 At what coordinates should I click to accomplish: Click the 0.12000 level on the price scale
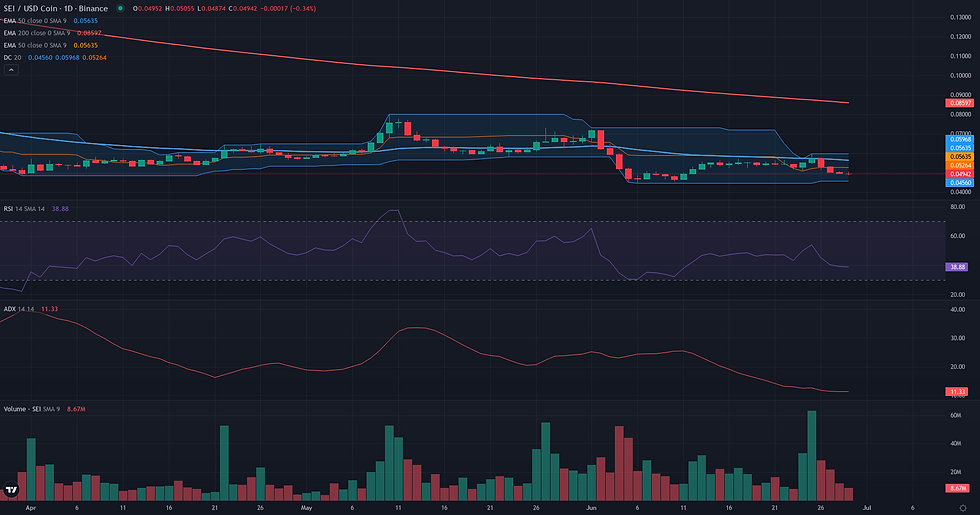coord(961,37)
